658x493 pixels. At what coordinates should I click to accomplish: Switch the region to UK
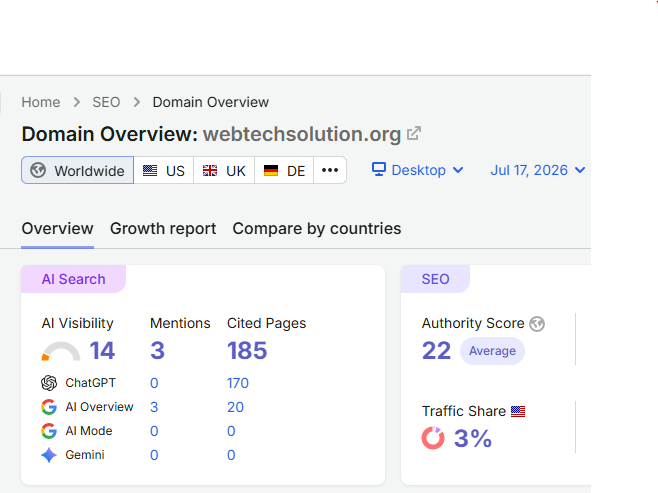pyautogui.click(x=224, y=170)
